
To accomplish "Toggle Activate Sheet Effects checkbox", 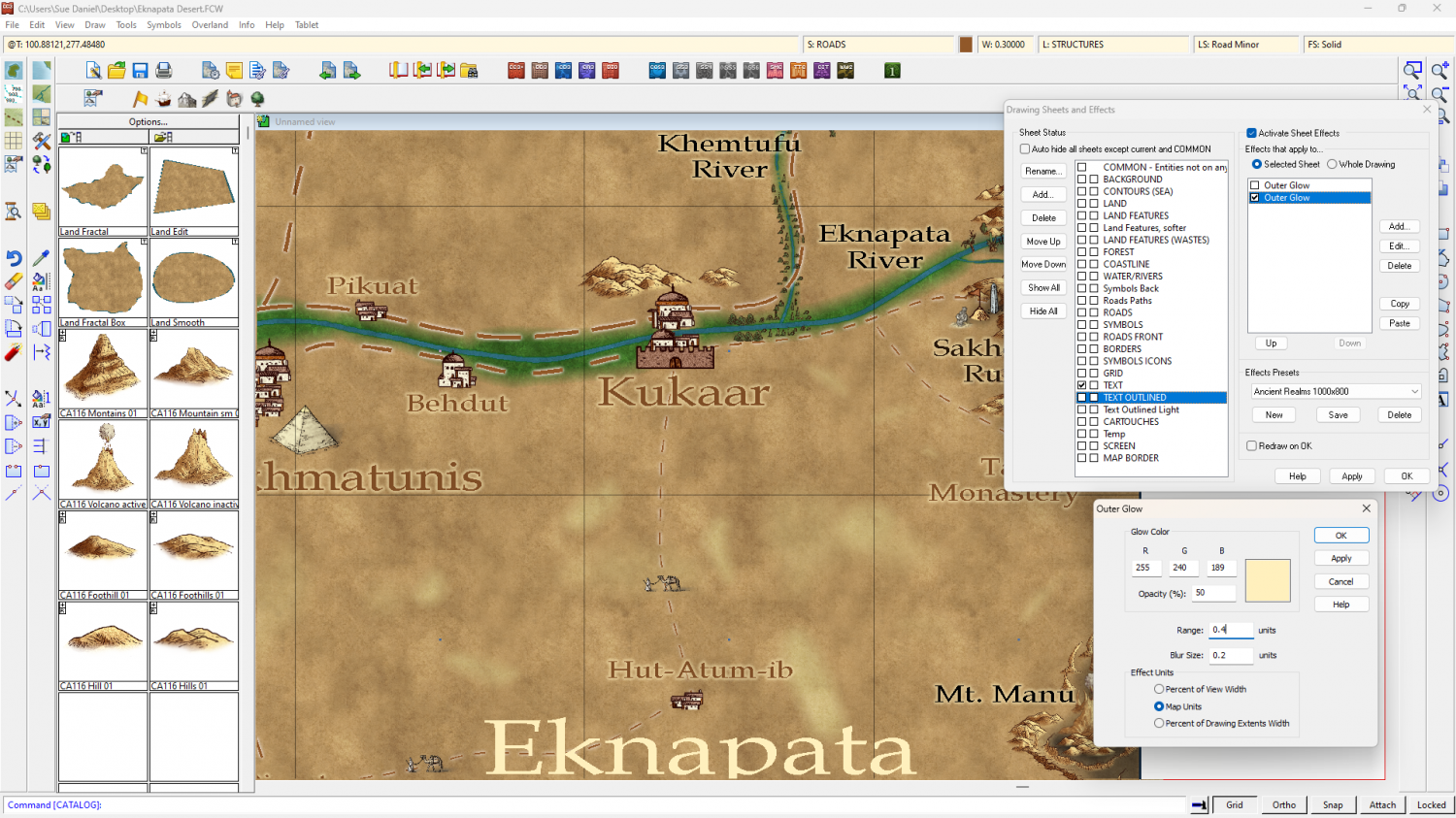I will 1252,133.
